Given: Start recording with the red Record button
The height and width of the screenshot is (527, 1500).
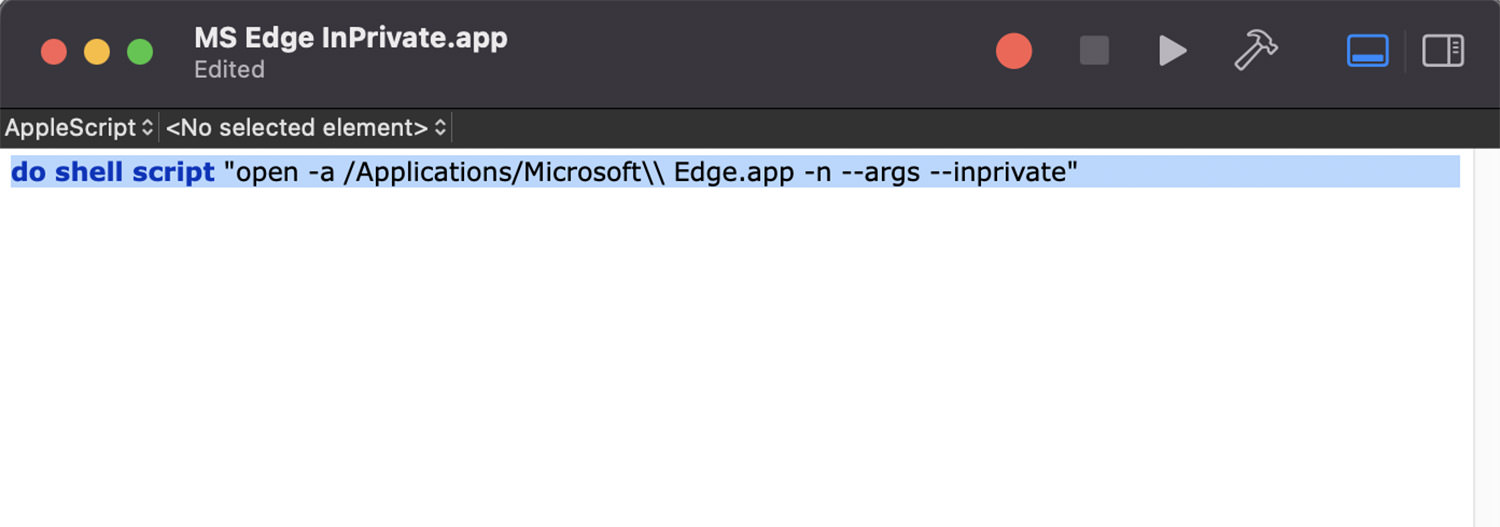Looking at the screenshot, I should pos(1013,51).
